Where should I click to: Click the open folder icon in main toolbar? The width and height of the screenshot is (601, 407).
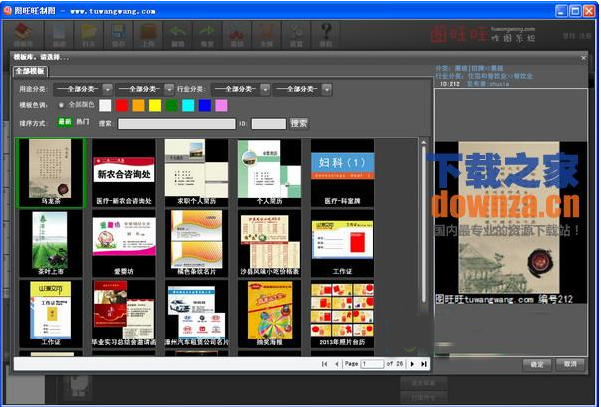[89, 34]
